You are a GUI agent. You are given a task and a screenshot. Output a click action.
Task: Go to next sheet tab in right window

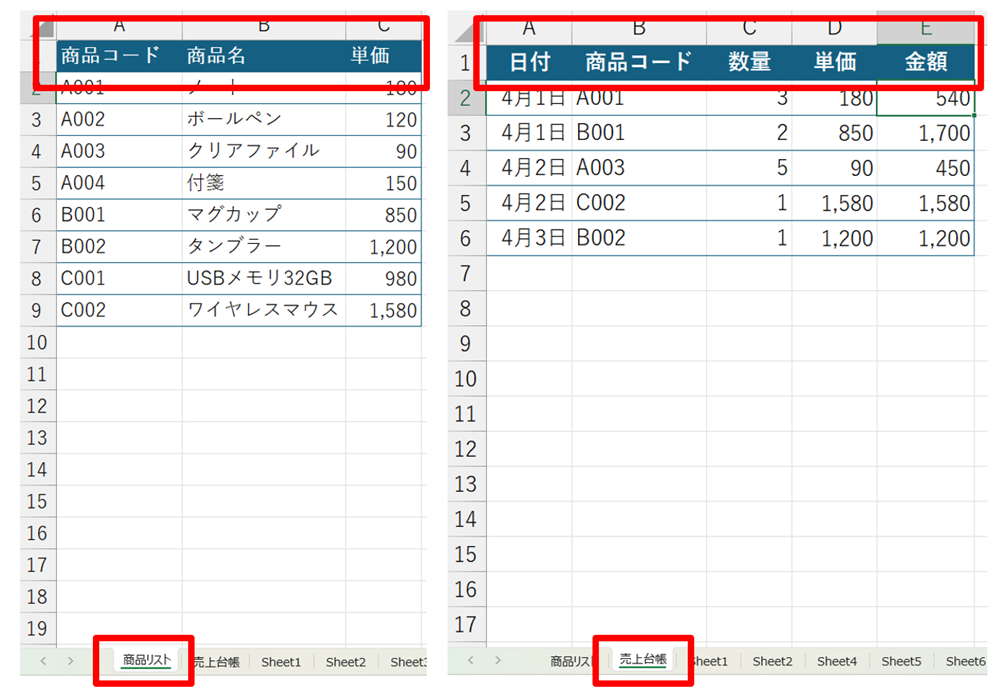click(x=497, y=660)
